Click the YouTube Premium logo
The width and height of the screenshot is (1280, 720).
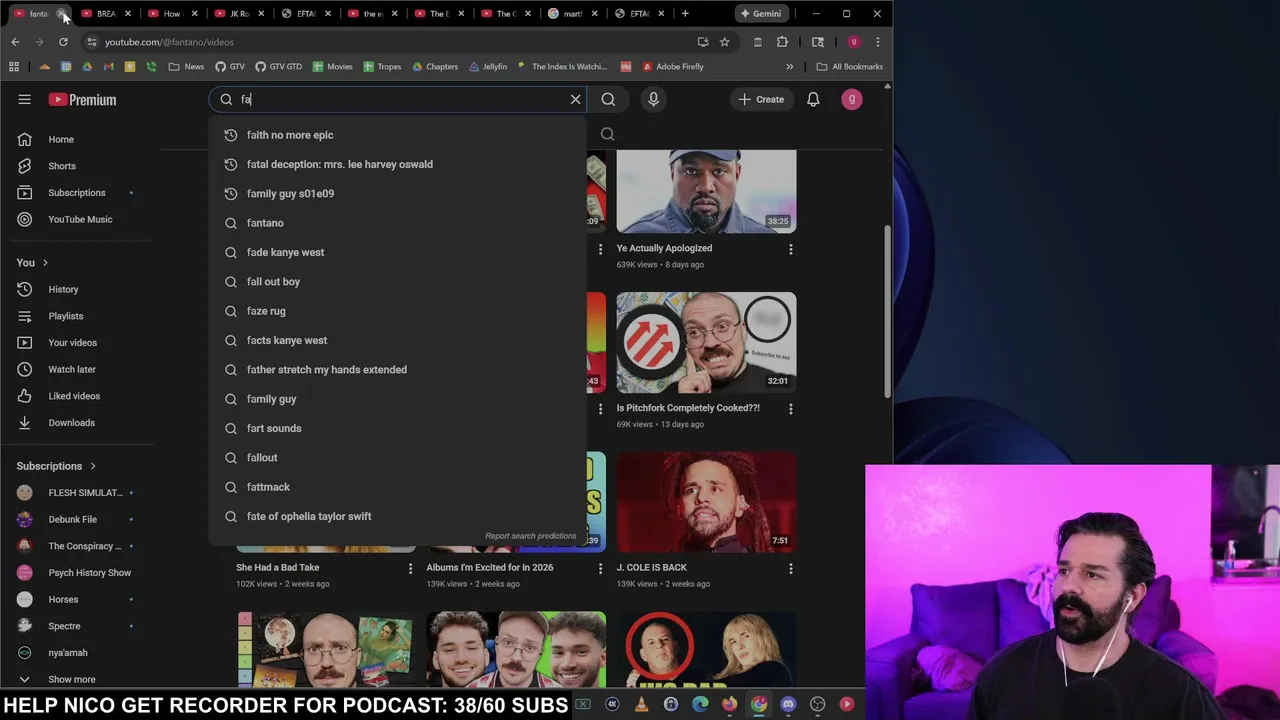[82, 99]
